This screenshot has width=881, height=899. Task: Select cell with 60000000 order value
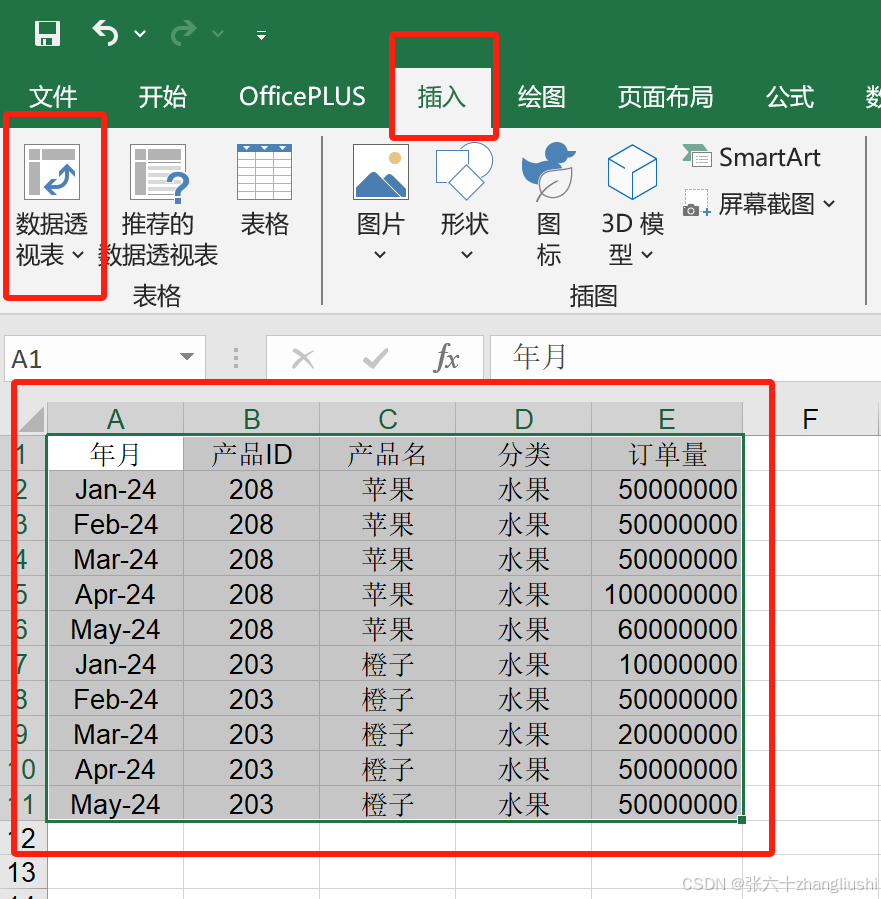coord(667,629)
